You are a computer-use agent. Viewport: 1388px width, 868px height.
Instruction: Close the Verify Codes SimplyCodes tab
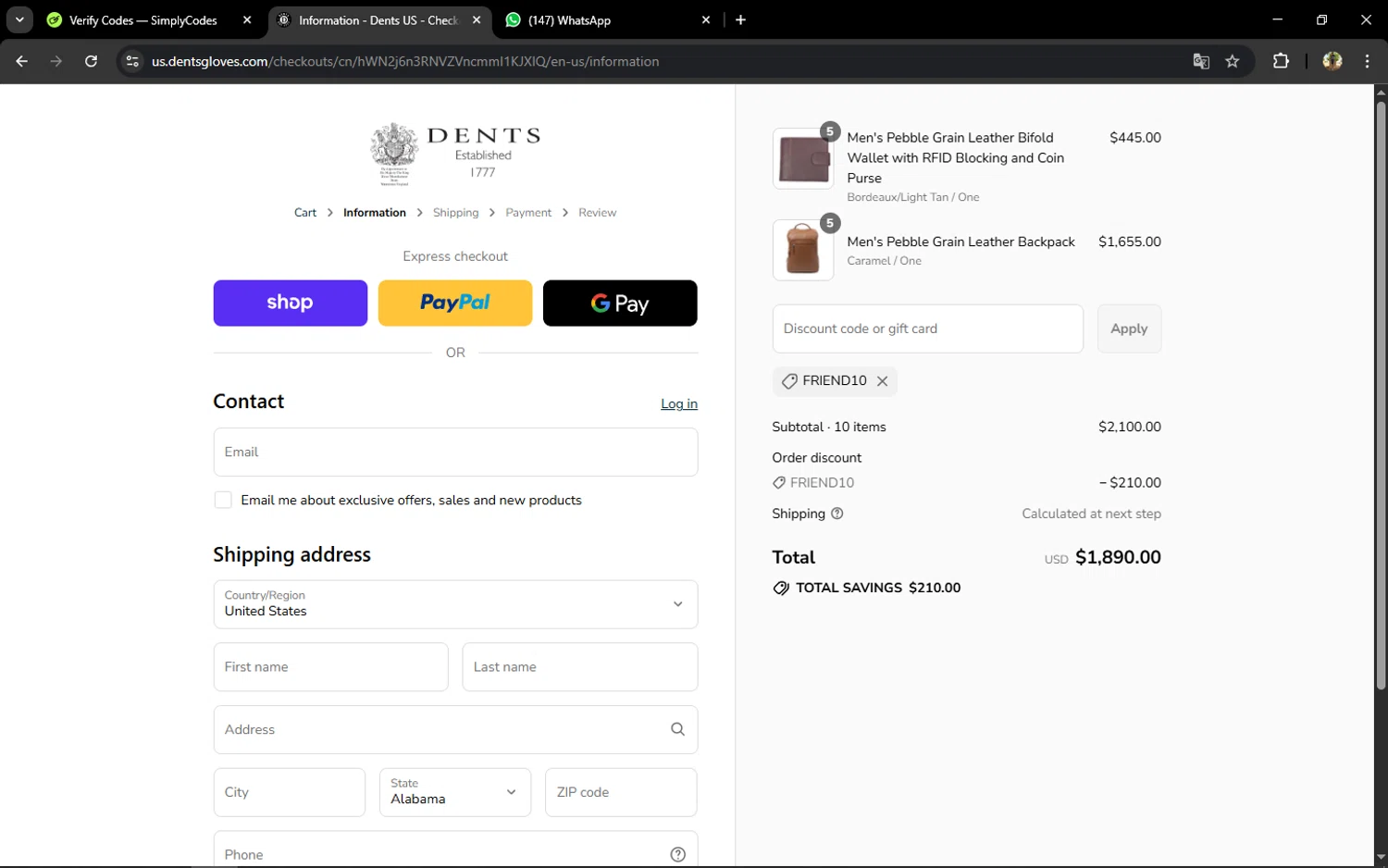[247, 19]
